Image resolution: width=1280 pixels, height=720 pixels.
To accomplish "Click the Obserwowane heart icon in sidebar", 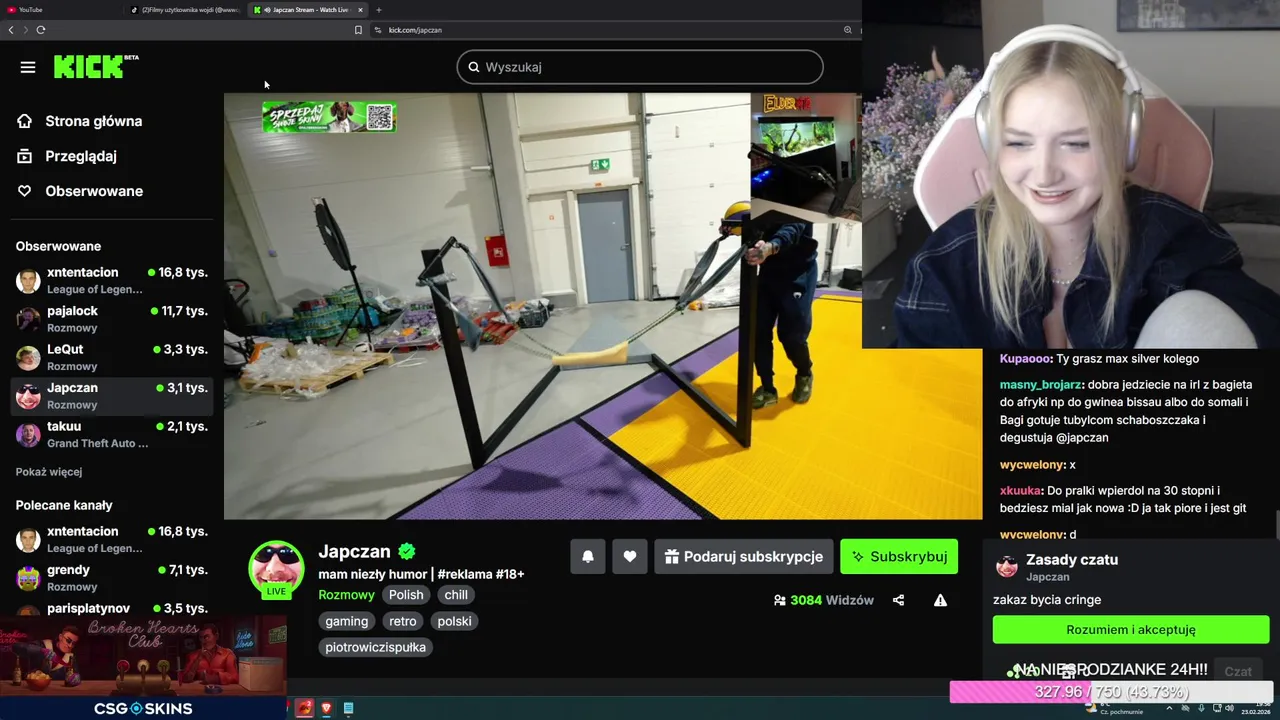I will (25, 191).
